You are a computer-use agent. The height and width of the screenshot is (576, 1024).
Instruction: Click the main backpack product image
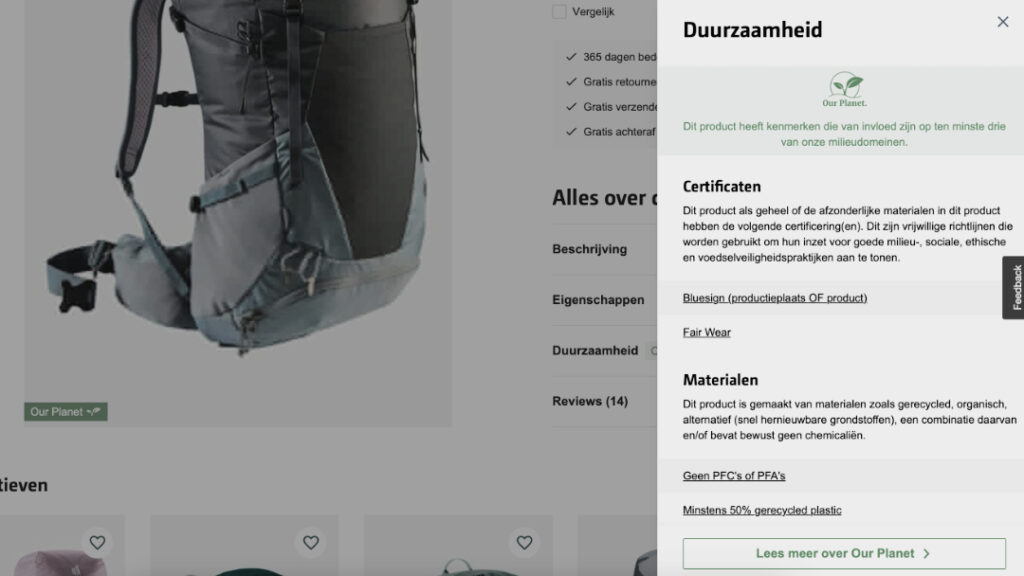(238, 180)
